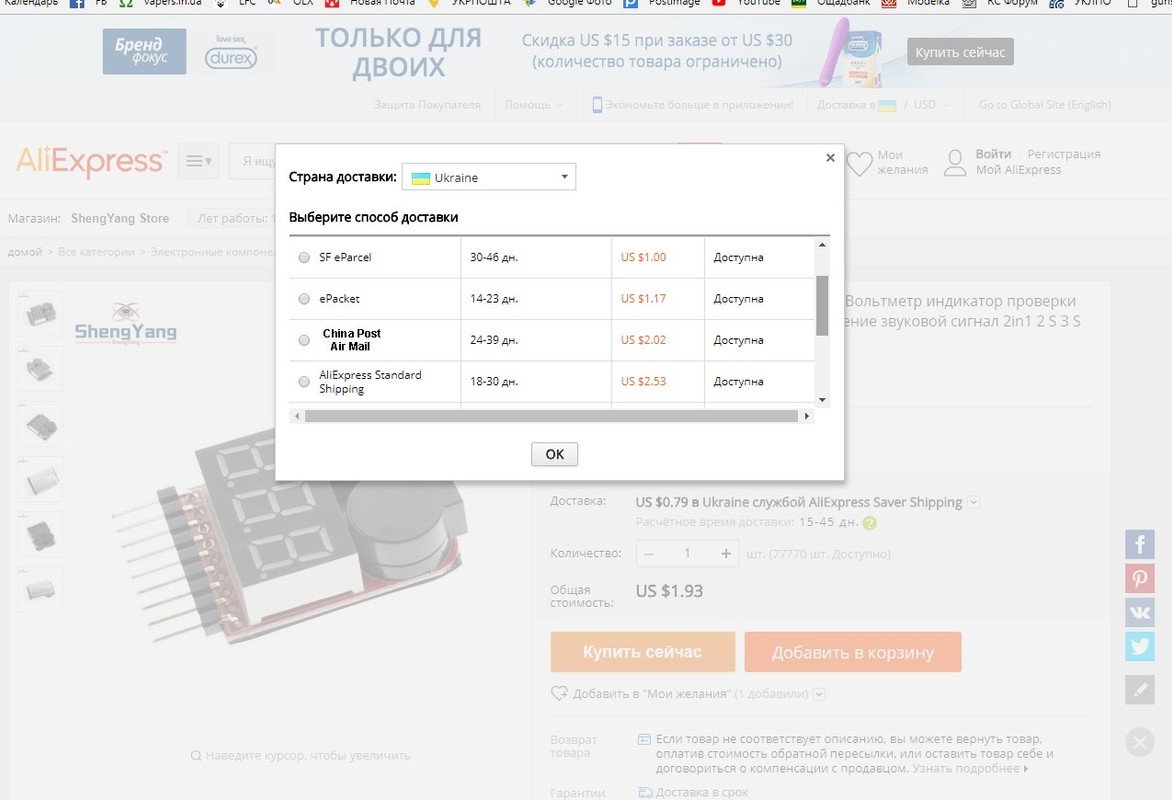Click ShengYang store logo watermark
Screen dimensions: 1172x800
(126, 323)
